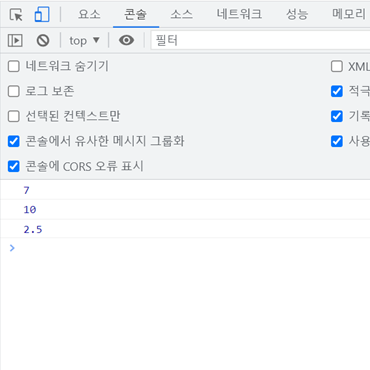
Task: Check the 선택된 컨텍스트만 option
Action: [x=14, y=116]
